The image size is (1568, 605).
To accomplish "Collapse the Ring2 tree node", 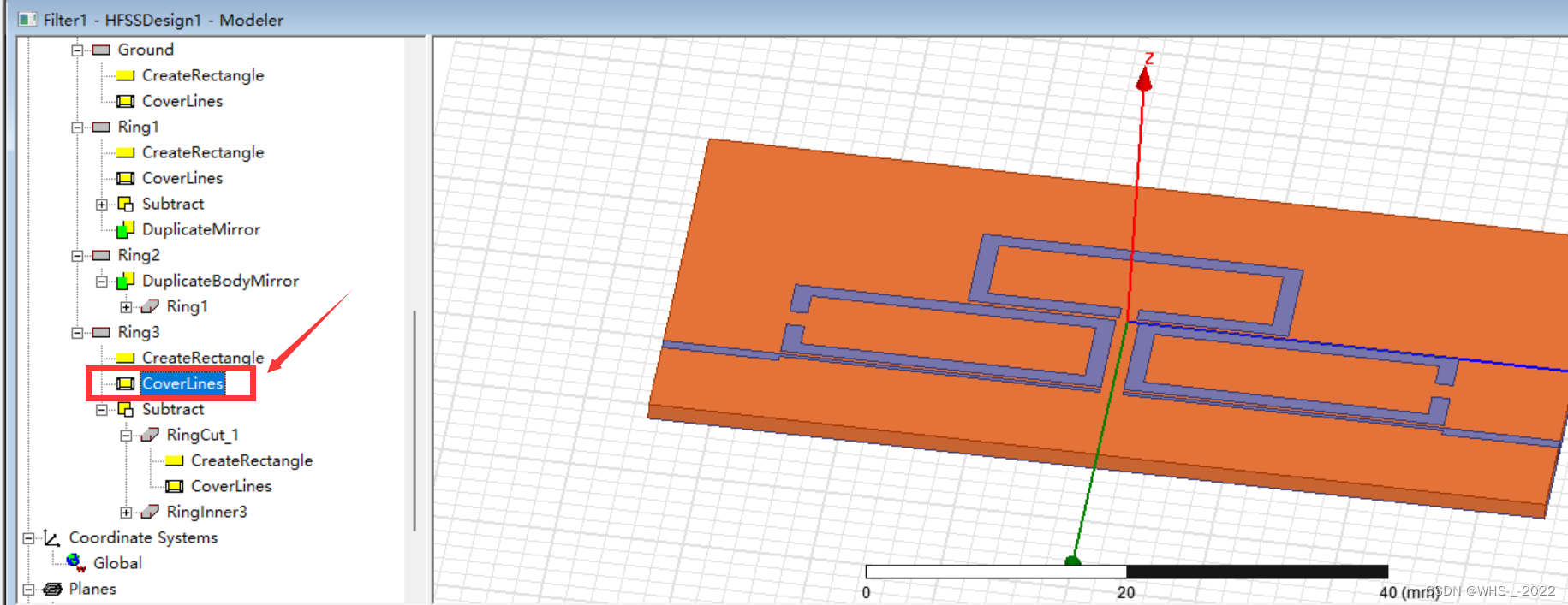I will click(x=77, y=256).
